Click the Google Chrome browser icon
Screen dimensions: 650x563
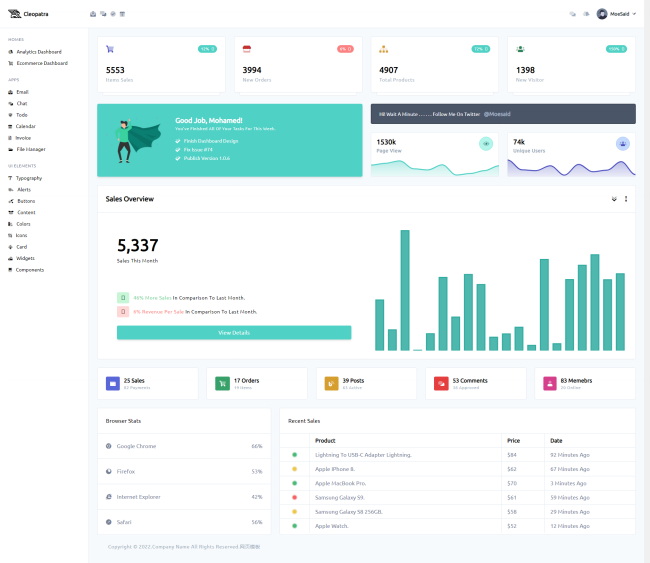109,446
